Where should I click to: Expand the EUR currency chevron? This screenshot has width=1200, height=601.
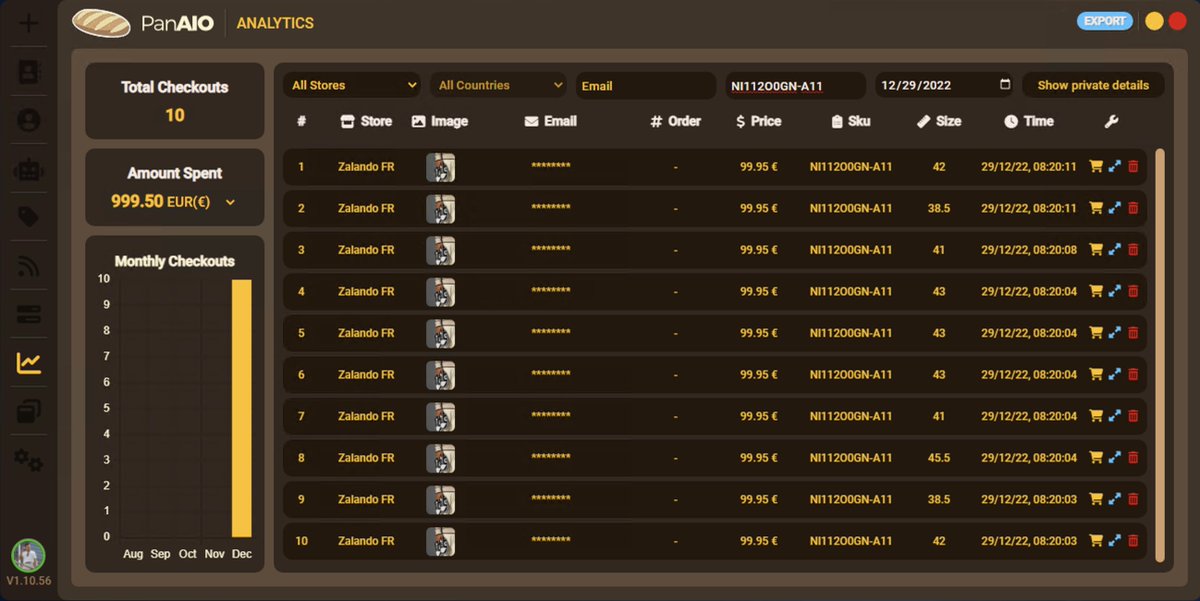pyautogui.click(x=231, y=202)
